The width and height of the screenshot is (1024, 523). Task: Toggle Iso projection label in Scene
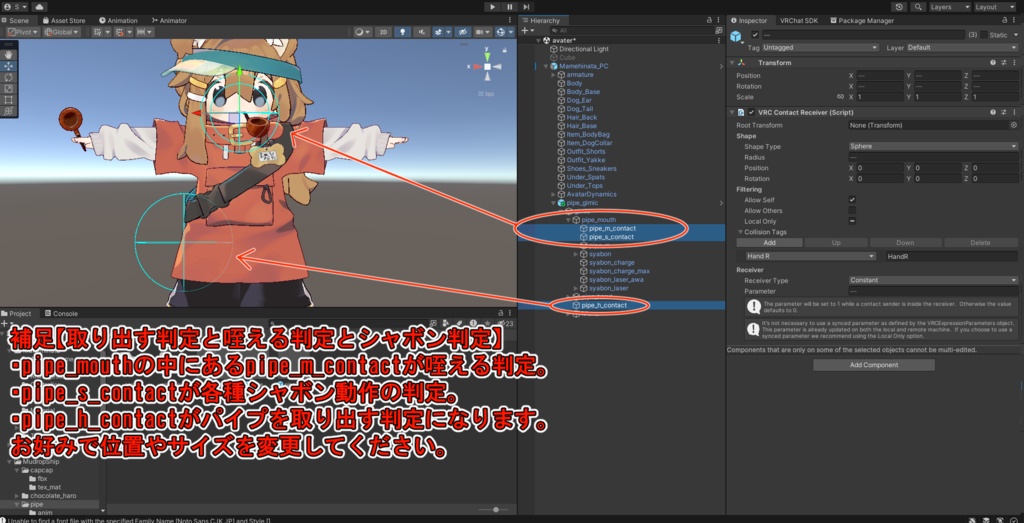(x=487, y=94)
